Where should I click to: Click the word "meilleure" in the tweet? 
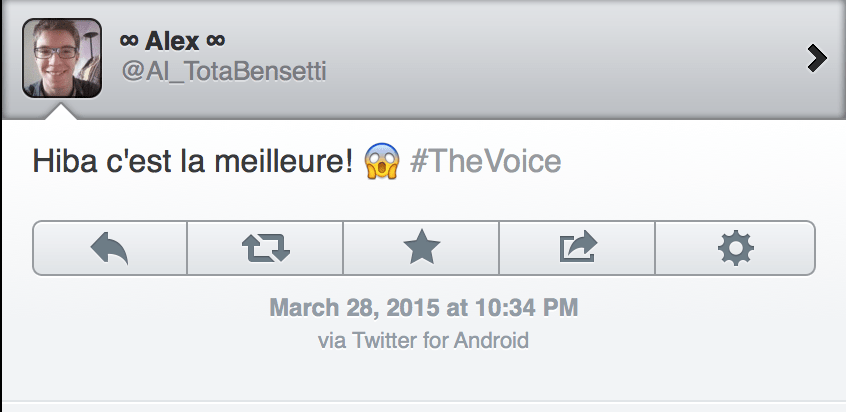[x=292, y=162]
